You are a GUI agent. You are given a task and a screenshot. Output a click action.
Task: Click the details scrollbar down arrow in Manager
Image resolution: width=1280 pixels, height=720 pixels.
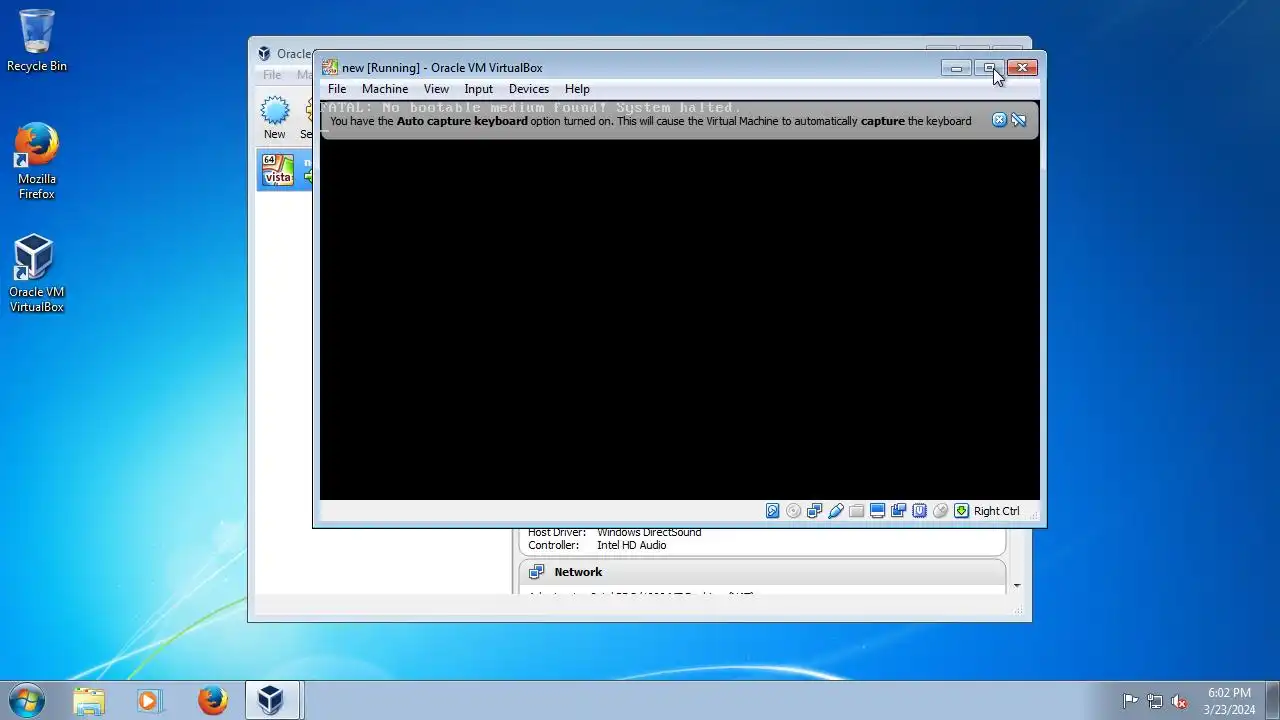tap(1017, 586)
